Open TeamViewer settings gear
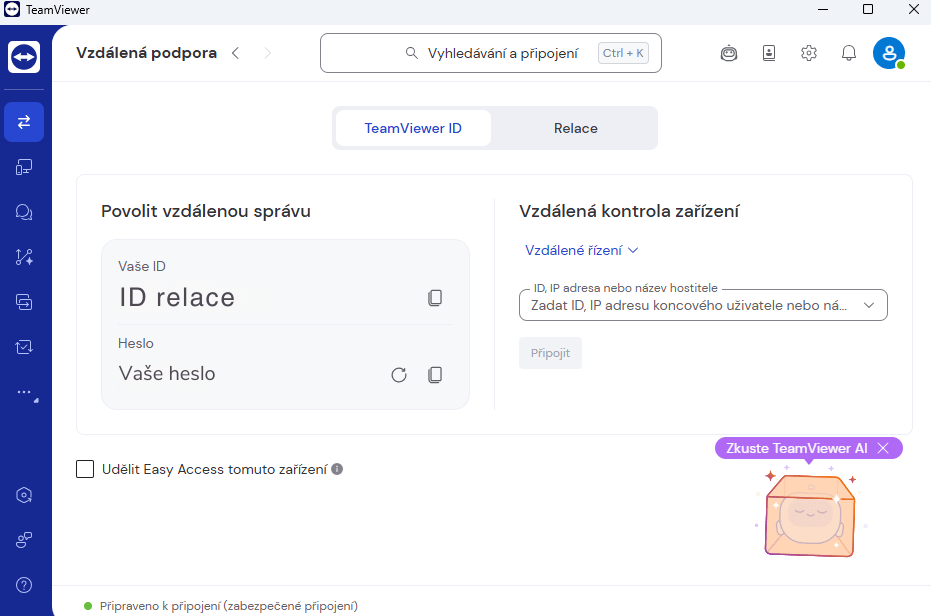Image resolution: width=931 pixels, height=616 pixels. coord(808,53)
